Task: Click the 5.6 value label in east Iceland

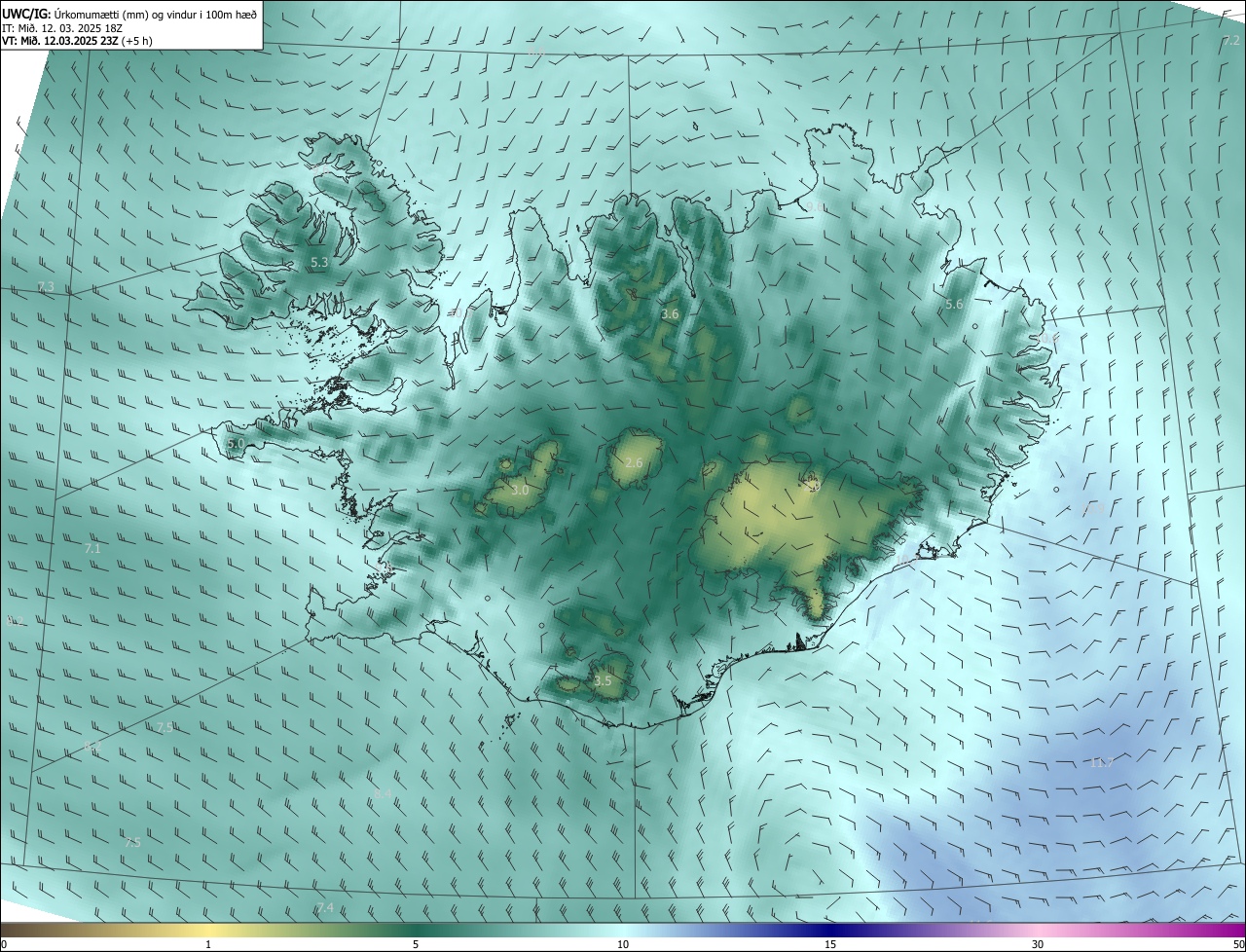Action: click(954, 305)
